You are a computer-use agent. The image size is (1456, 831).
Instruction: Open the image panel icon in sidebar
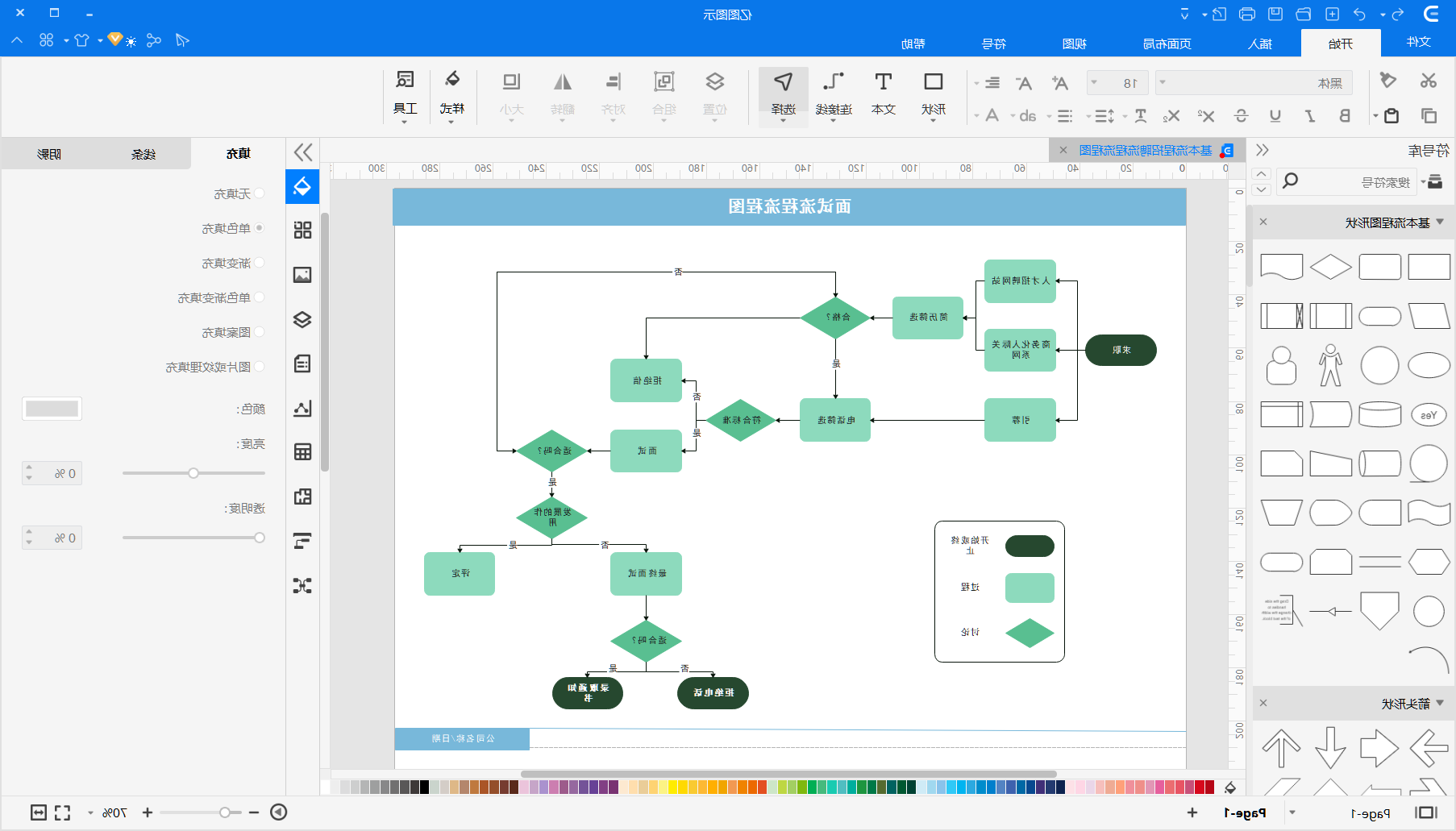click(x=302, y=275)
